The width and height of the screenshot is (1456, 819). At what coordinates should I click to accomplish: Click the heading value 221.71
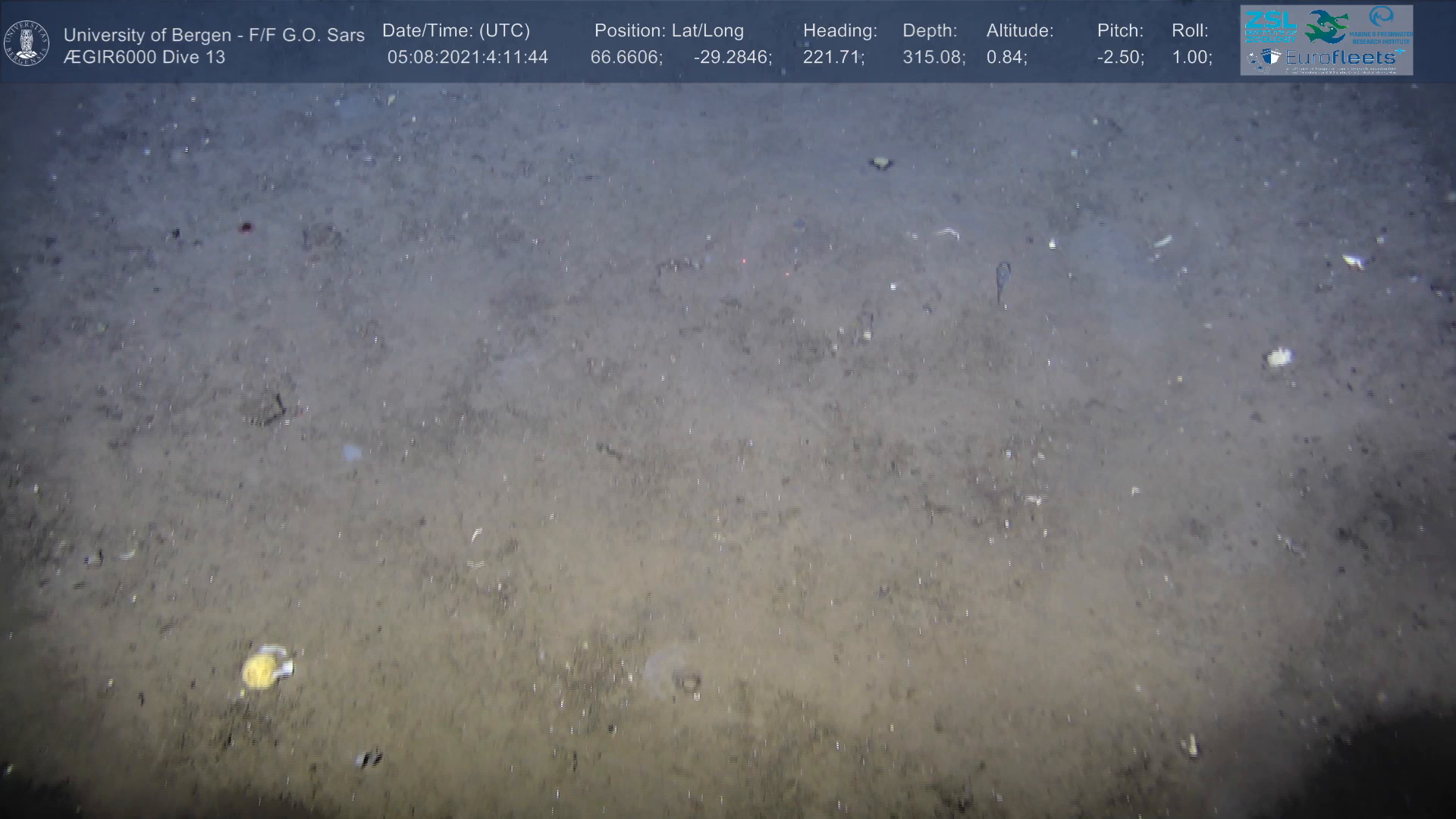(x=833, y=58)
